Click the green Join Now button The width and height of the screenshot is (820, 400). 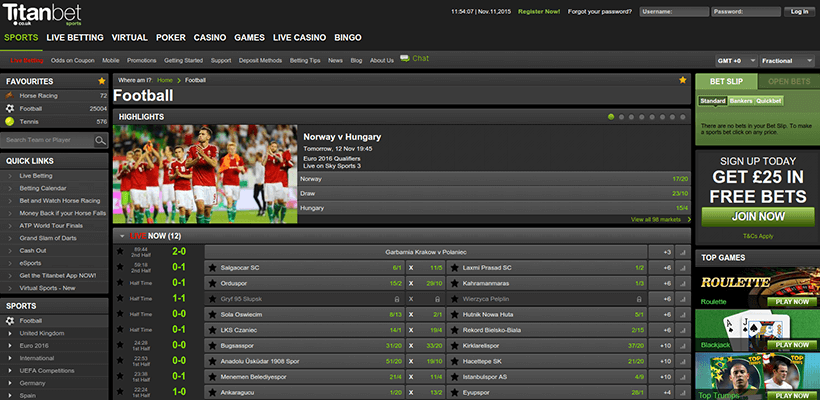click(757, 216)
